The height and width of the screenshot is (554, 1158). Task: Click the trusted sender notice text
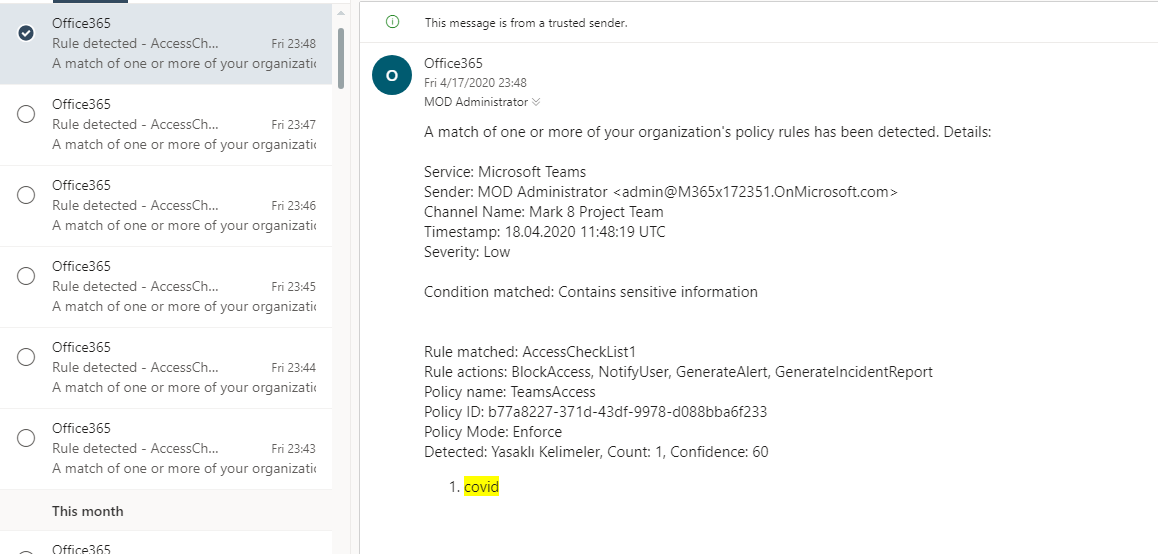[x=526, y=23]
